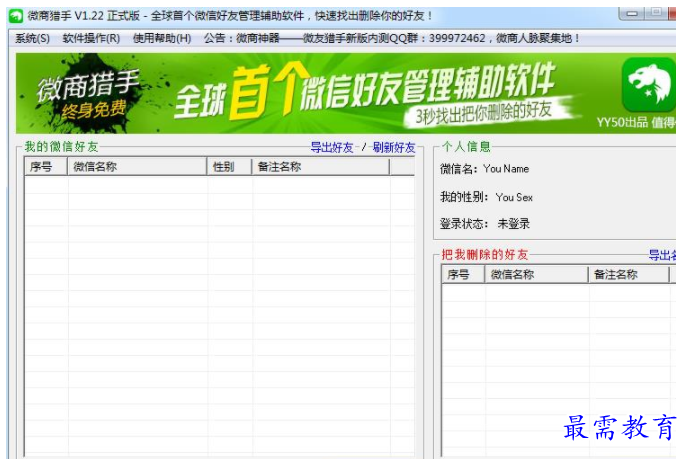Click the 我的微信好友 group label

[x=61, y=147]
